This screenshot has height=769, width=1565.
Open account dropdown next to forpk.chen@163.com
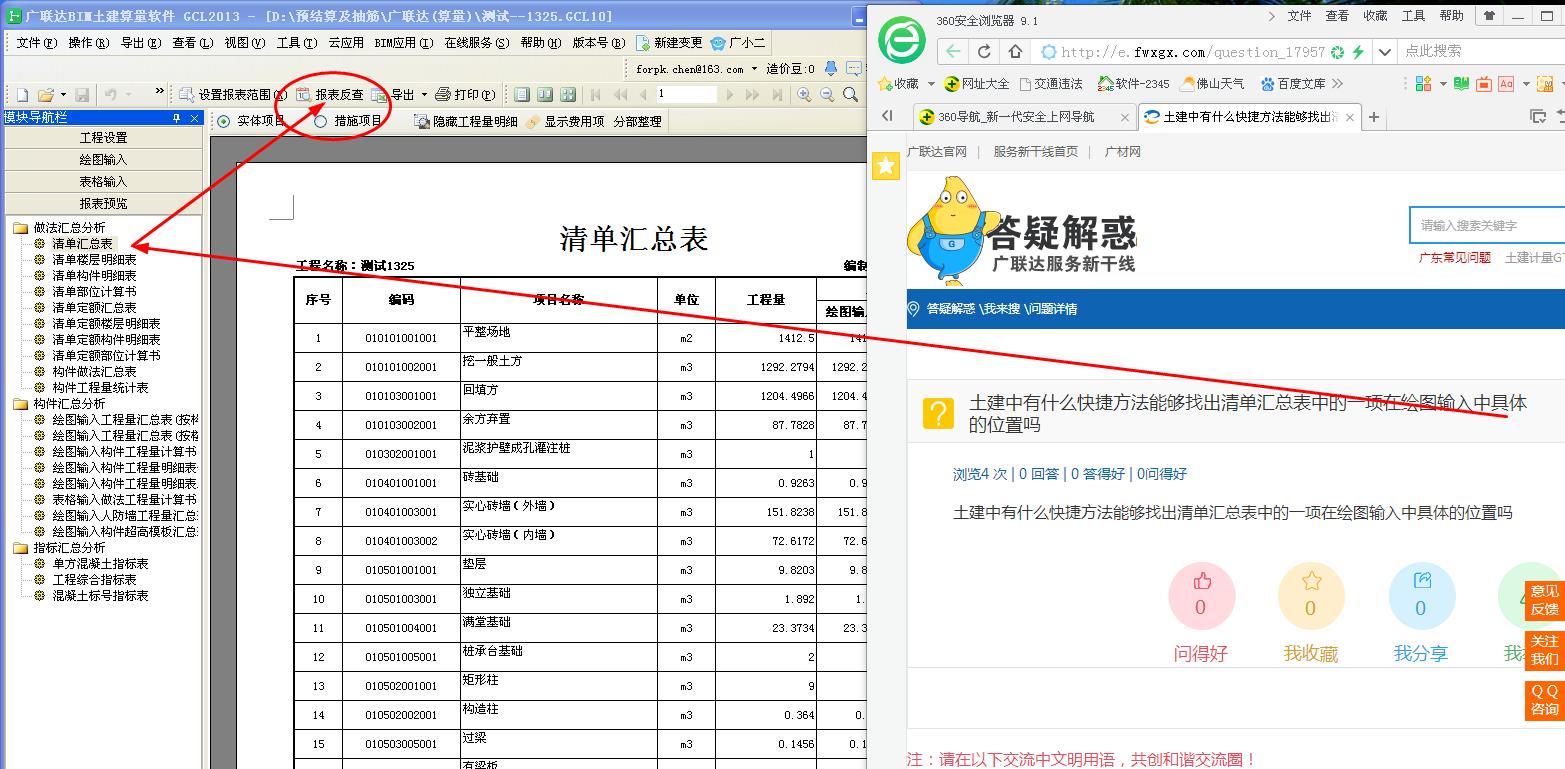(x=756, y=69)
